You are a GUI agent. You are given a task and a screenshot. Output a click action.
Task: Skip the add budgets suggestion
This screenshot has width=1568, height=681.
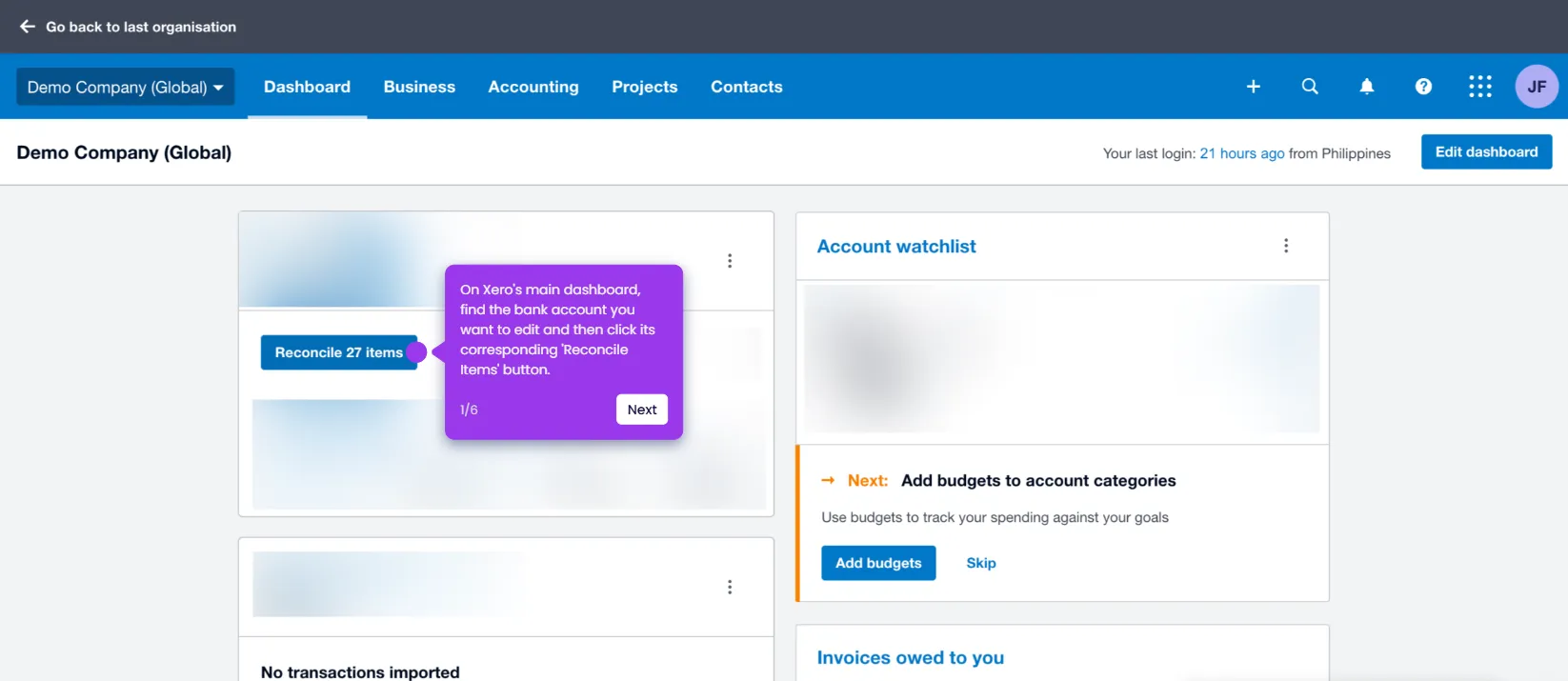[x=981, y=563]
